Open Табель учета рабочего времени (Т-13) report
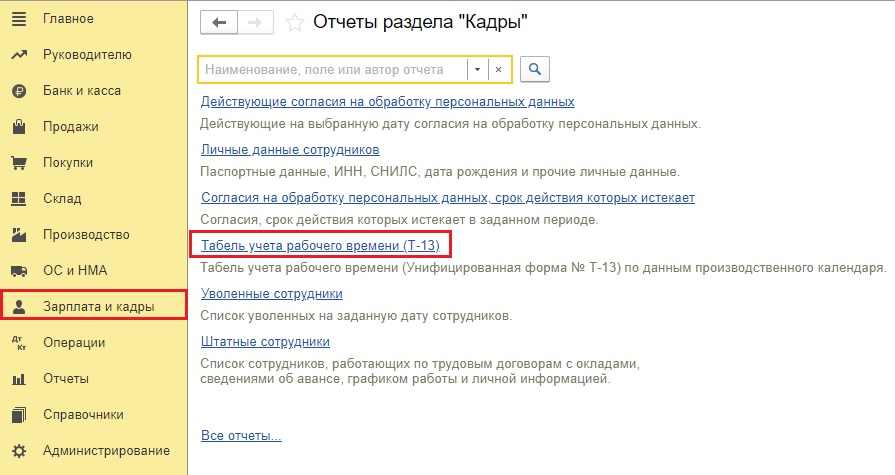The width and height of the screenshot is (895, 475). point(320,245)
